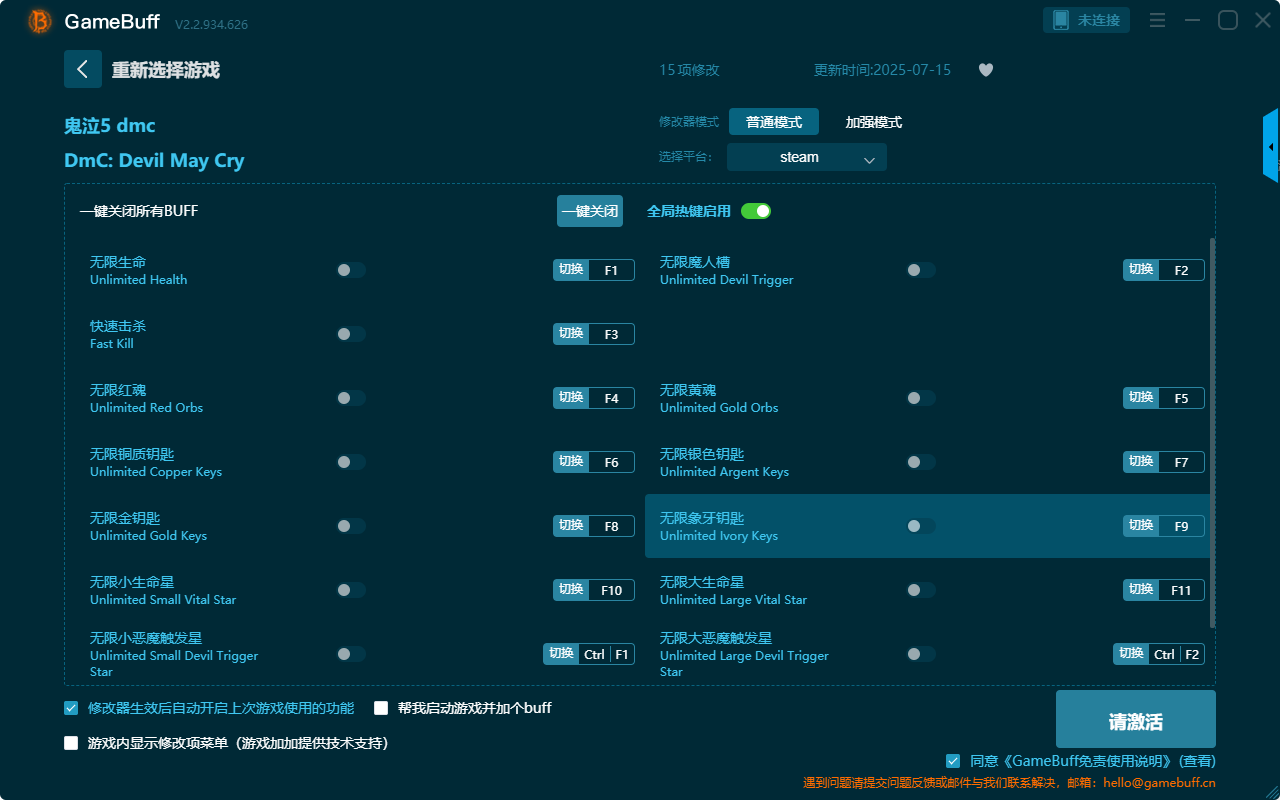Click 切换 hotkey button for Unlimited Gold Keys
Screen dimensions: 1280x800
(x=571, y=526)
